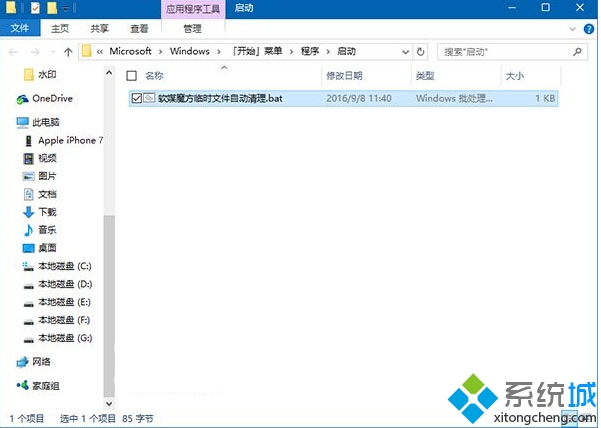This screenshot has width=601, height=428.
Task: Open the OneDrive item in sidebar
Action: coord(51,98)
